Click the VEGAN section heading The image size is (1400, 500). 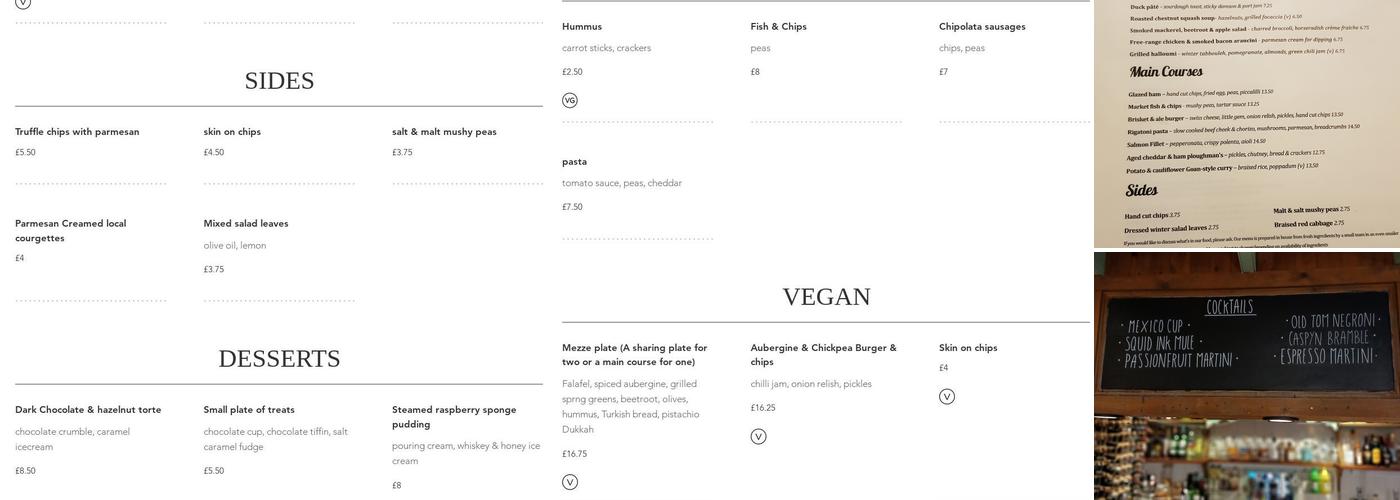[x=826, y=297]
